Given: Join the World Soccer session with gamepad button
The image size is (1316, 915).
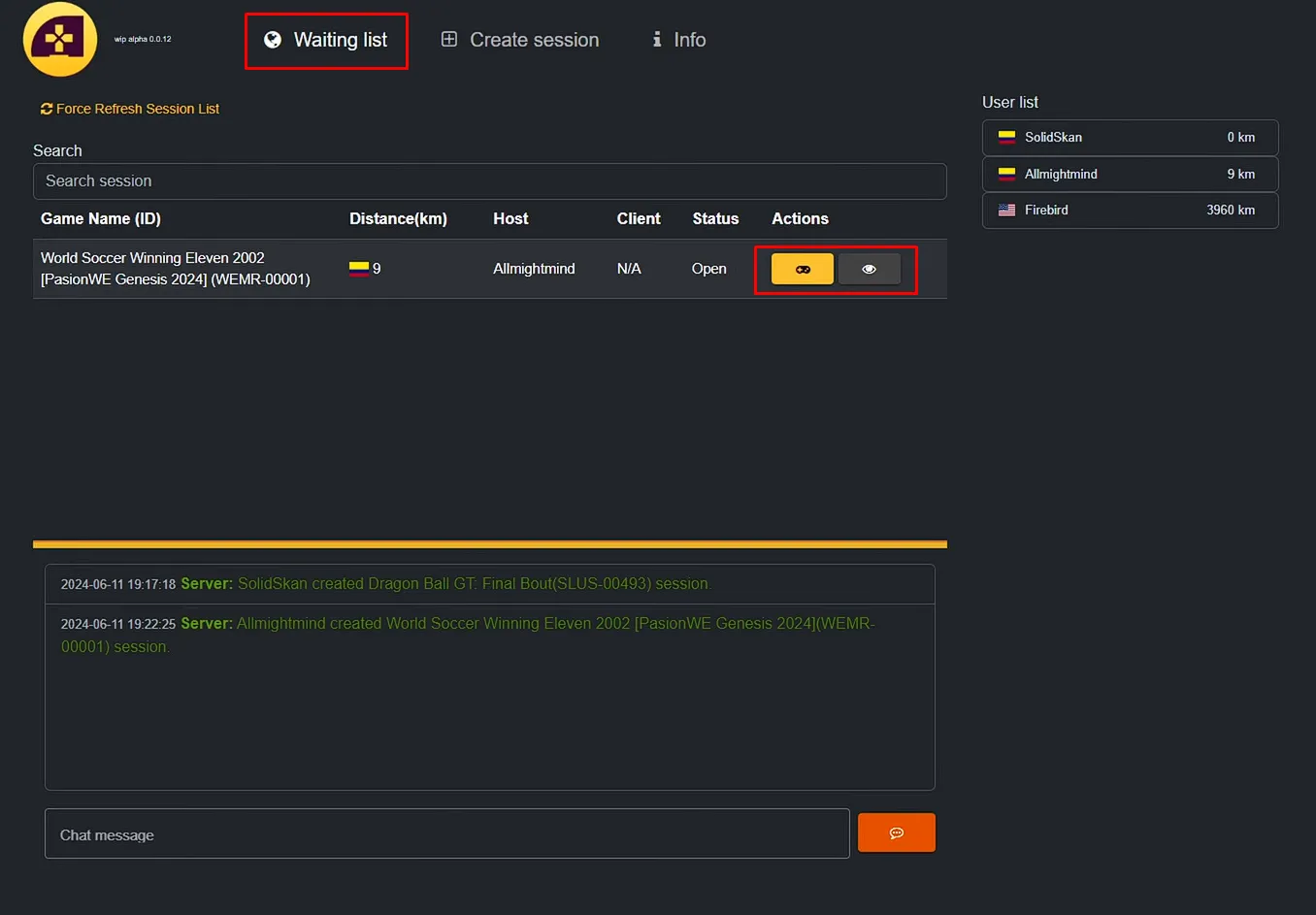Looking at the screenshot, I should point(803,269).
